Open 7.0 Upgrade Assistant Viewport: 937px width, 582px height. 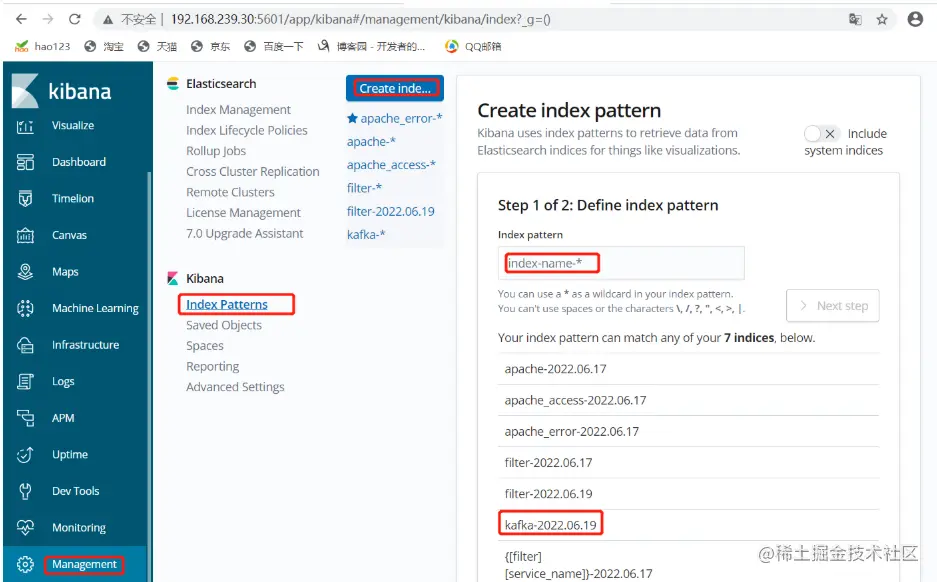pyautogui.click(x=244, y=234)
